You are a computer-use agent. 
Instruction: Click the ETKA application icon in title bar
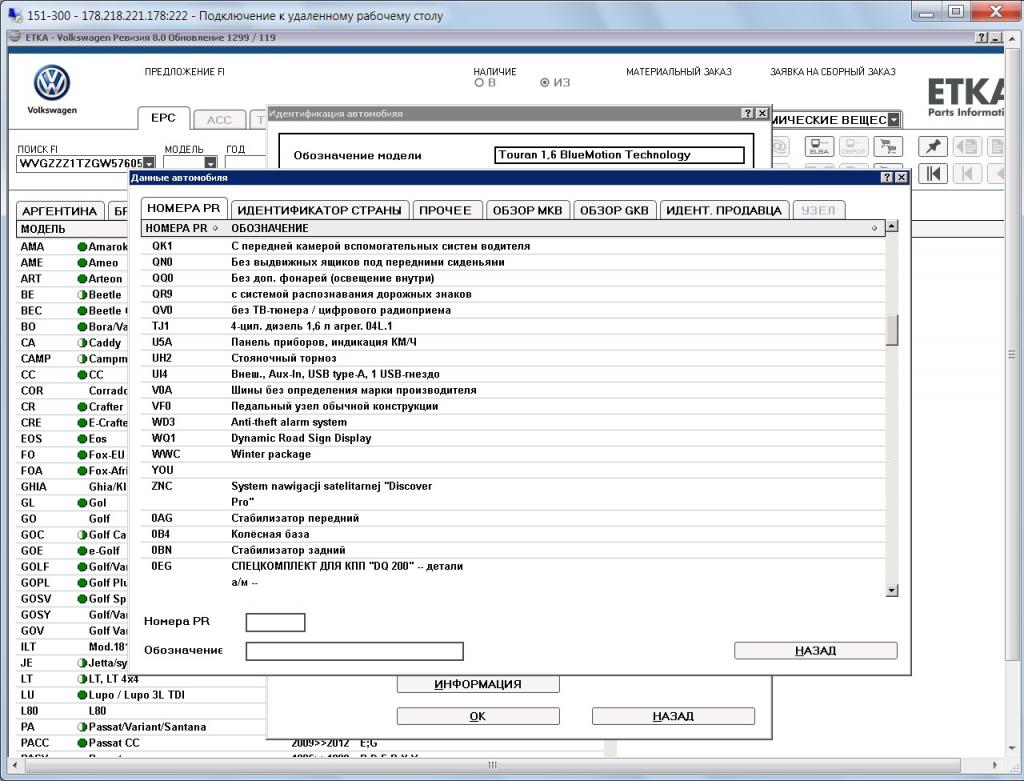point(15,37)
